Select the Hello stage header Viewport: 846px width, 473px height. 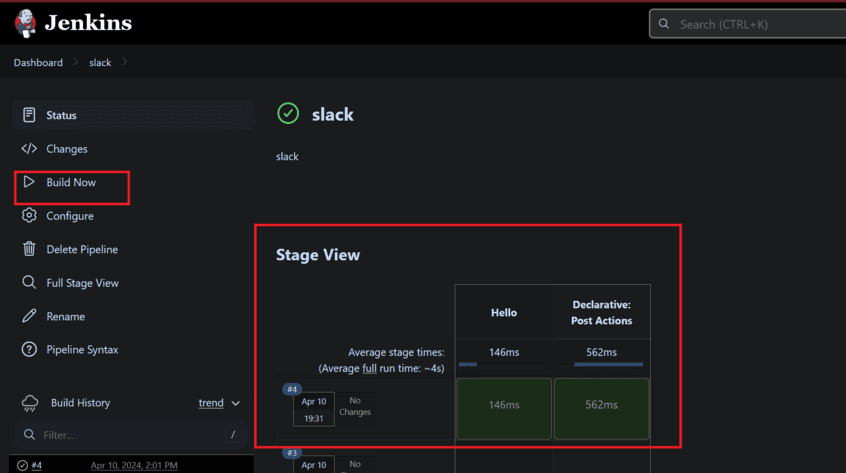(504, 312)
